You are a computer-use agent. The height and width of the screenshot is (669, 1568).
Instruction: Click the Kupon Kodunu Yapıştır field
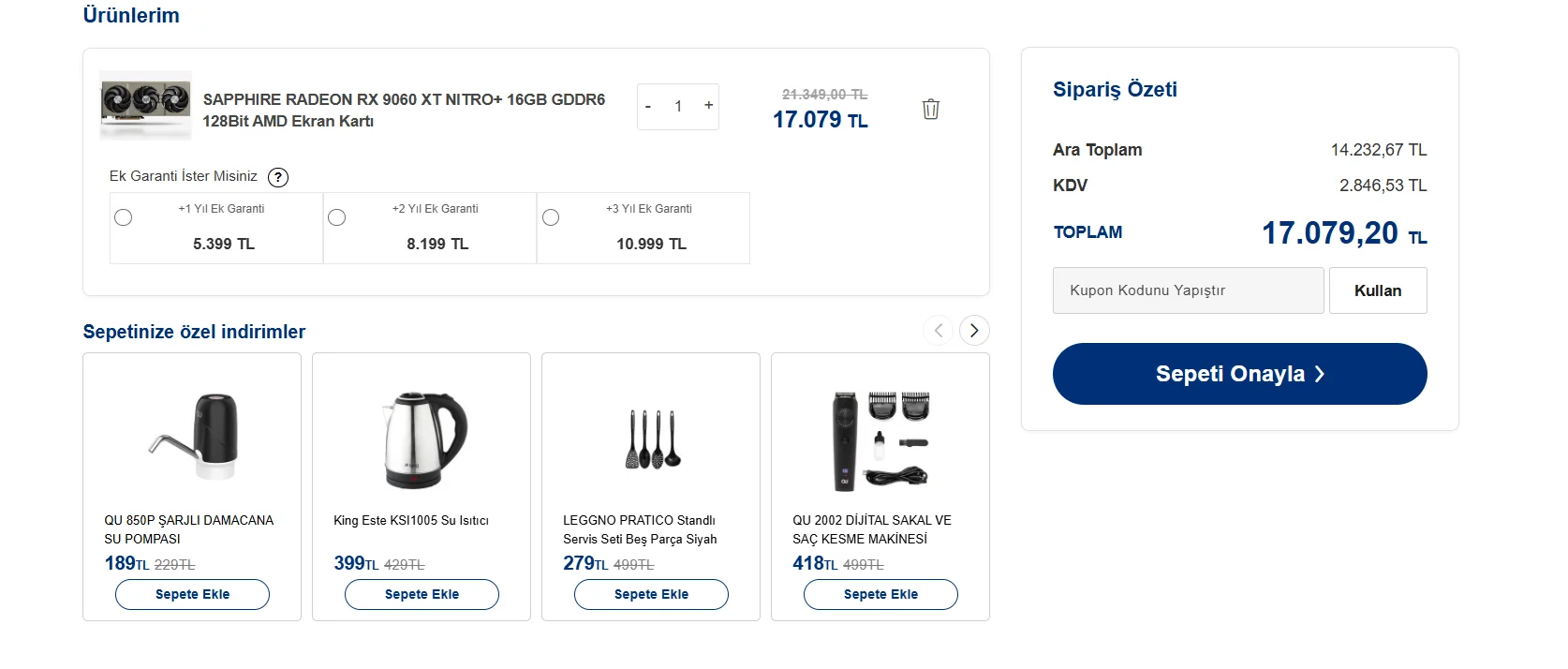pyautogui.click(x=1188, y=290)
